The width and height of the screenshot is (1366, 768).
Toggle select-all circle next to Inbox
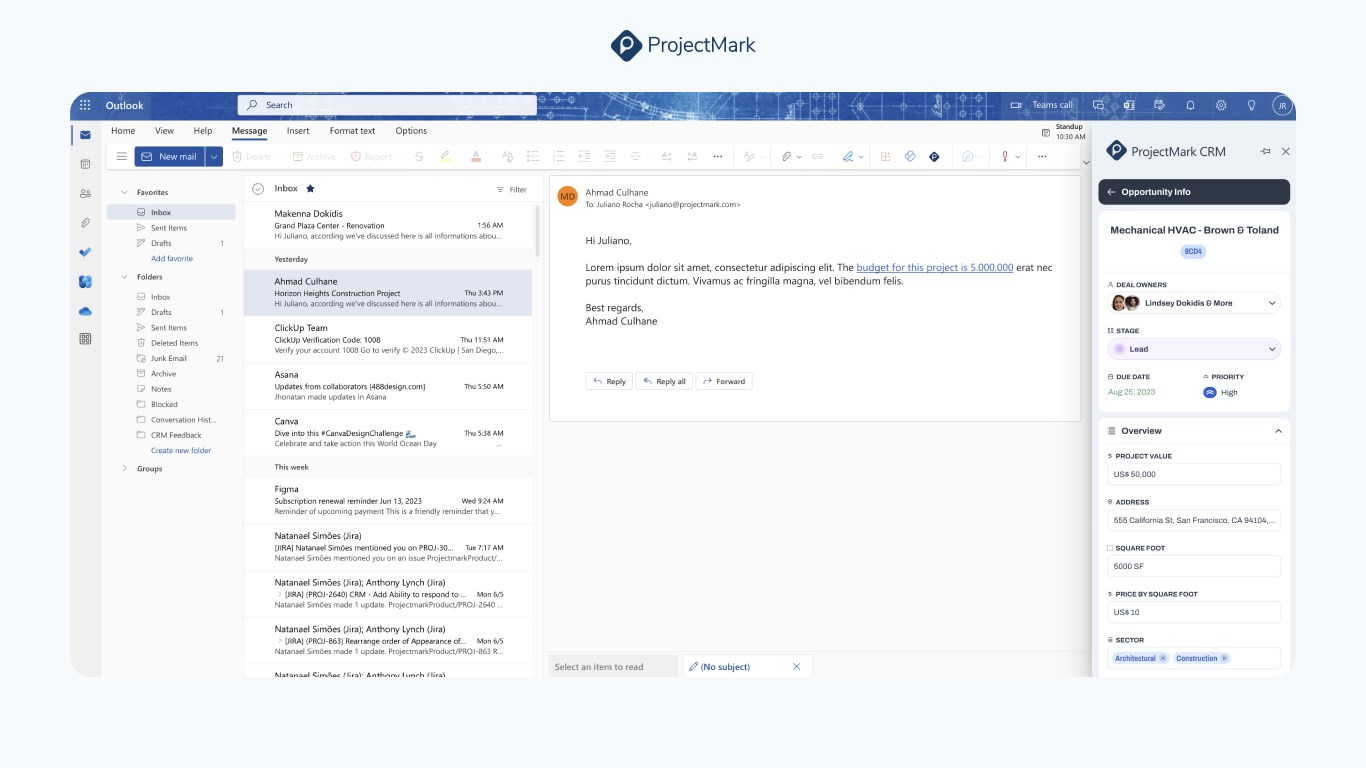257,188
